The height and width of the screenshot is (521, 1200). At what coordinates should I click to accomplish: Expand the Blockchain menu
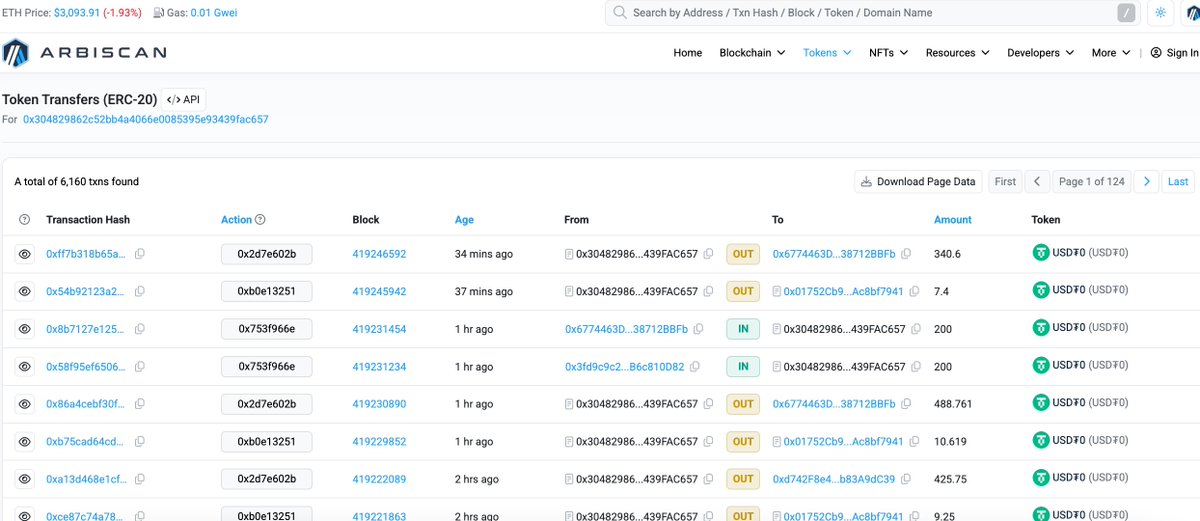click(752, 53)
